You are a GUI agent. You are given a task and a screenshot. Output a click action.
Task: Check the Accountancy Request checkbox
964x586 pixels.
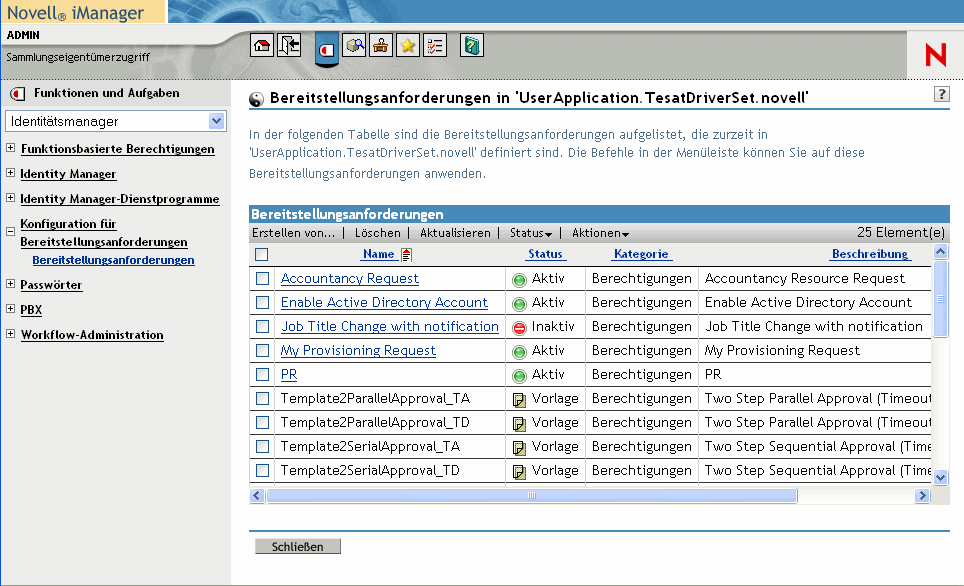262,279
